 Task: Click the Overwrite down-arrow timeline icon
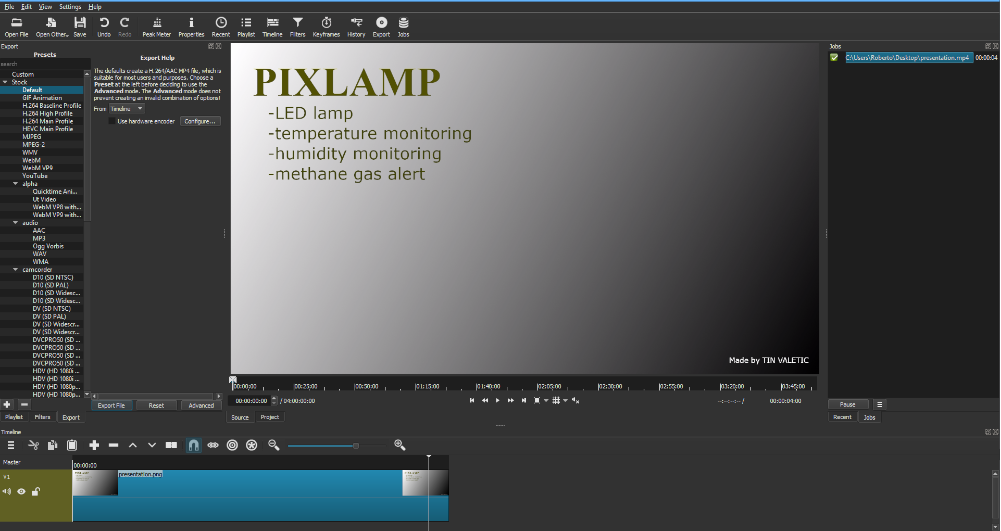tap(152, 445)
